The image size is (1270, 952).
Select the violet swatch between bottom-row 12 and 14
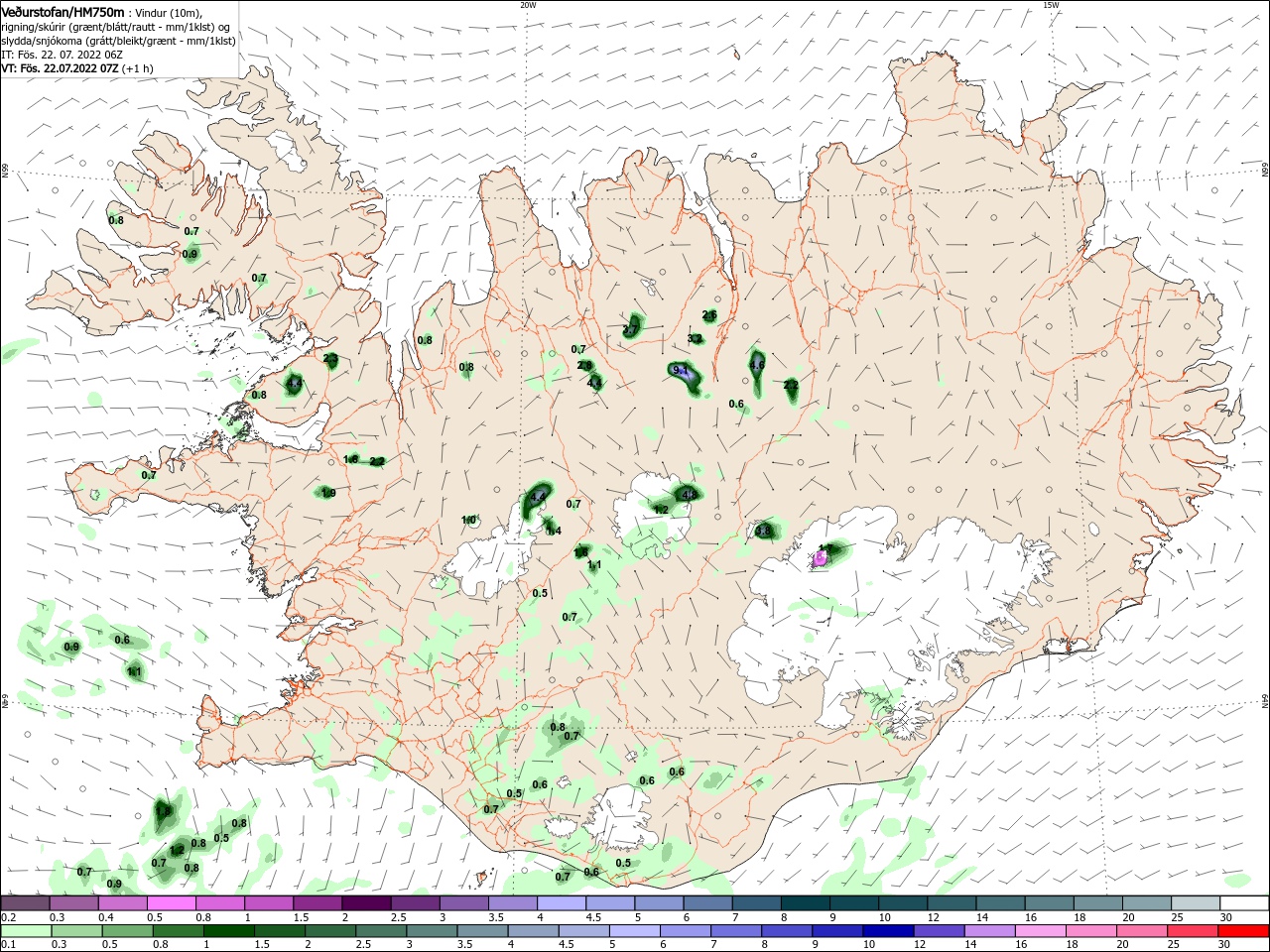coord(939,931)
